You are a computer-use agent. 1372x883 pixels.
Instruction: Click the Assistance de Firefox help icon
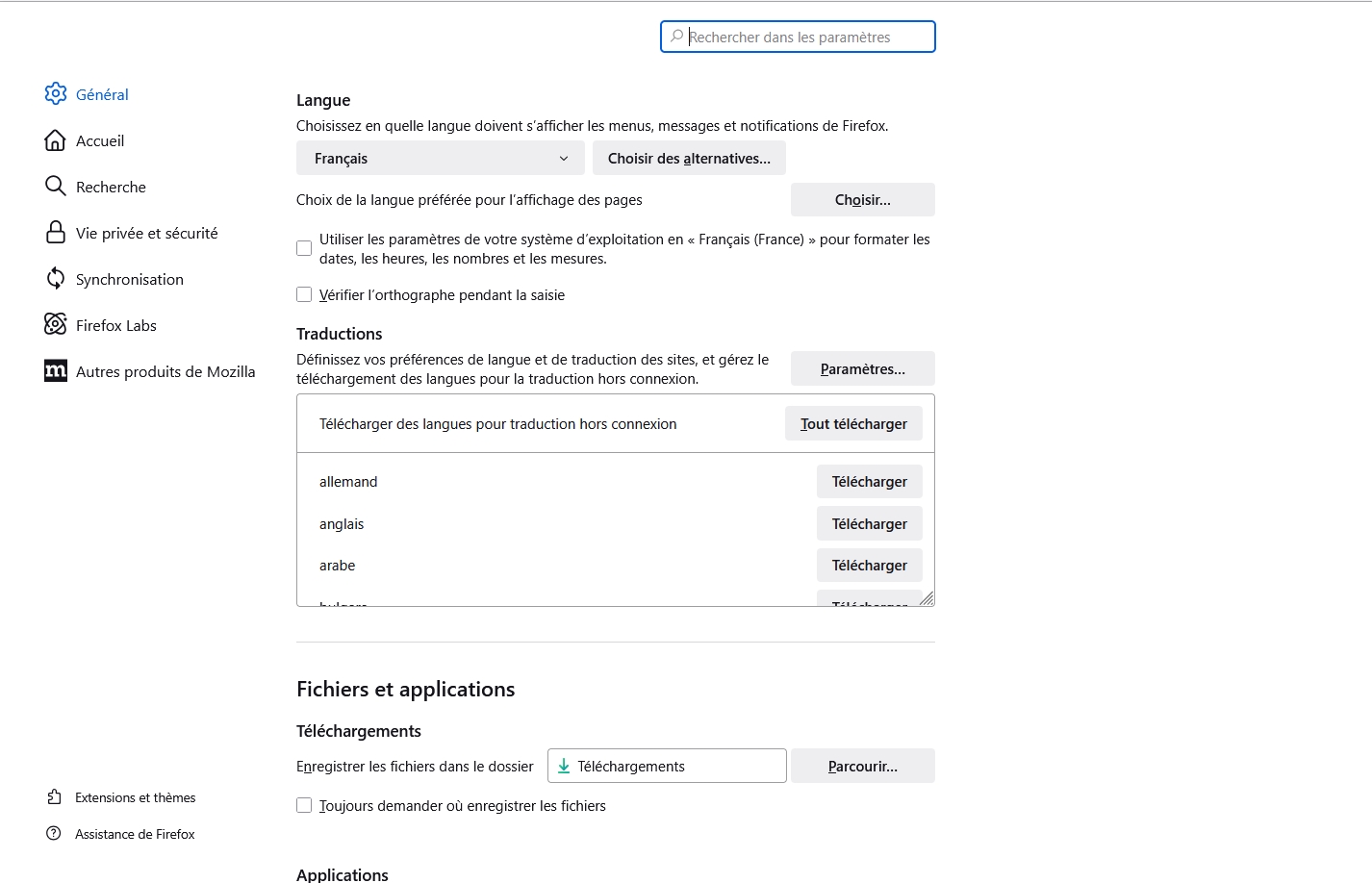(x=54, y=834)
